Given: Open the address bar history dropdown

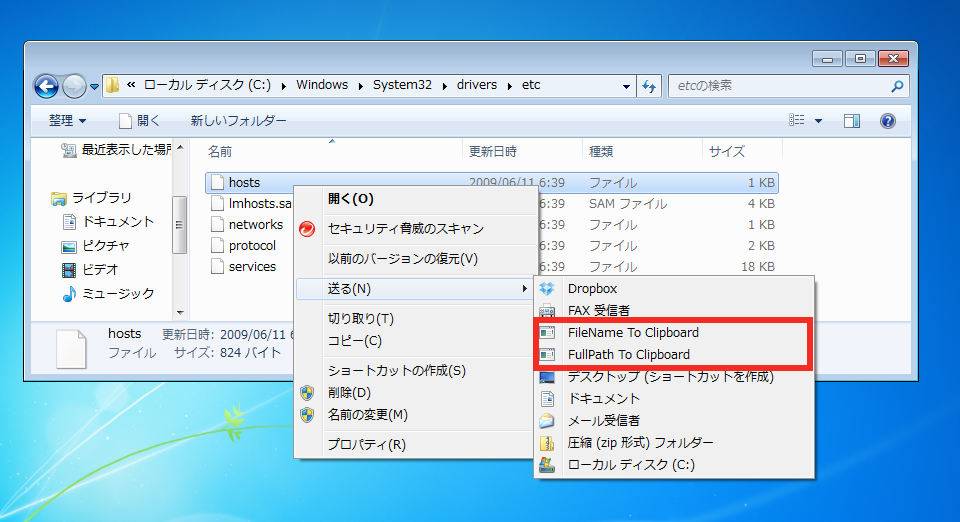Looking at the screenshot, I should (626, 86).
